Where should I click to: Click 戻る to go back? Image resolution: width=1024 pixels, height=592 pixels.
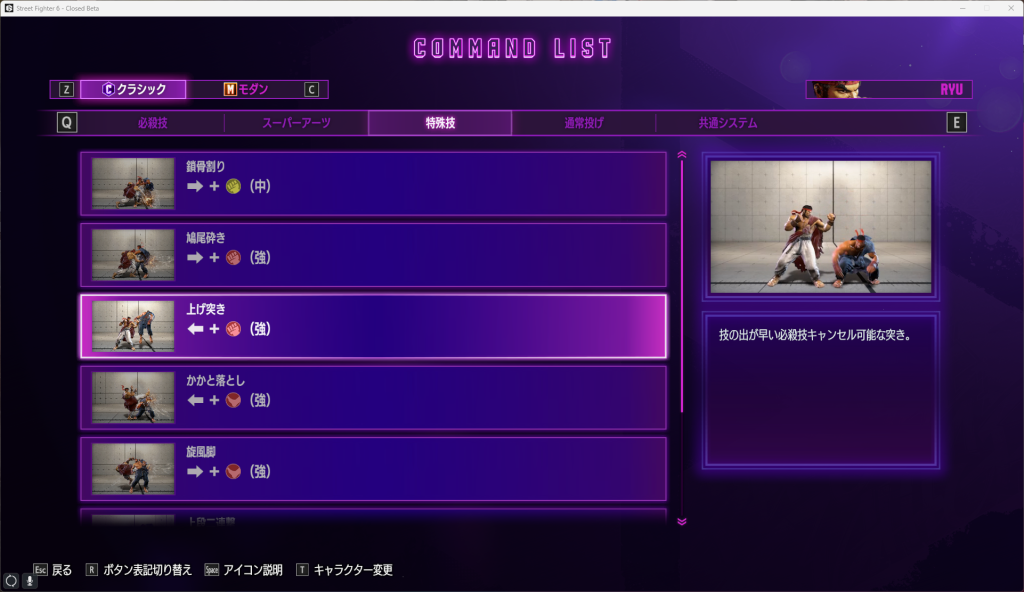coord(62,570)
